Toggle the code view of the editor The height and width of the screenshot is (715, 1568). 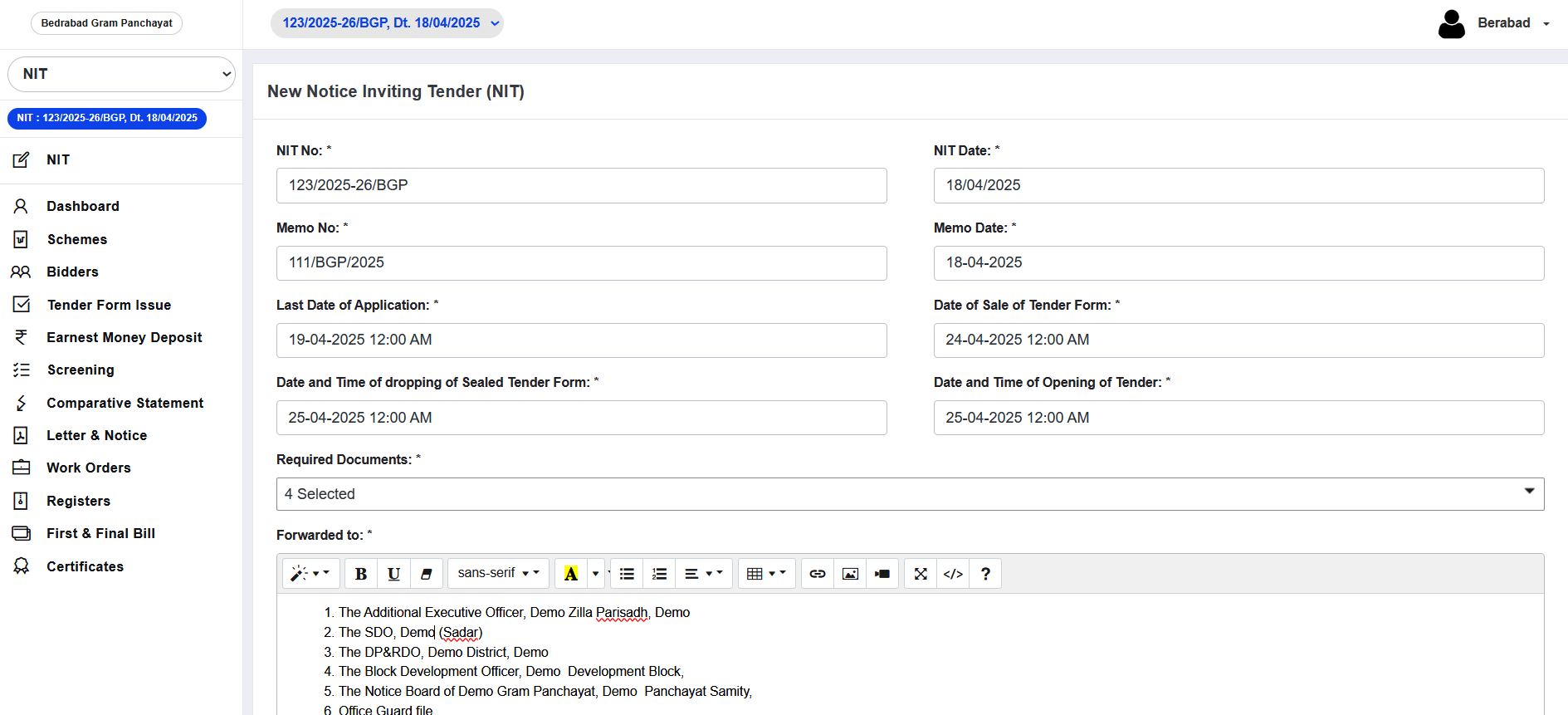953,574
